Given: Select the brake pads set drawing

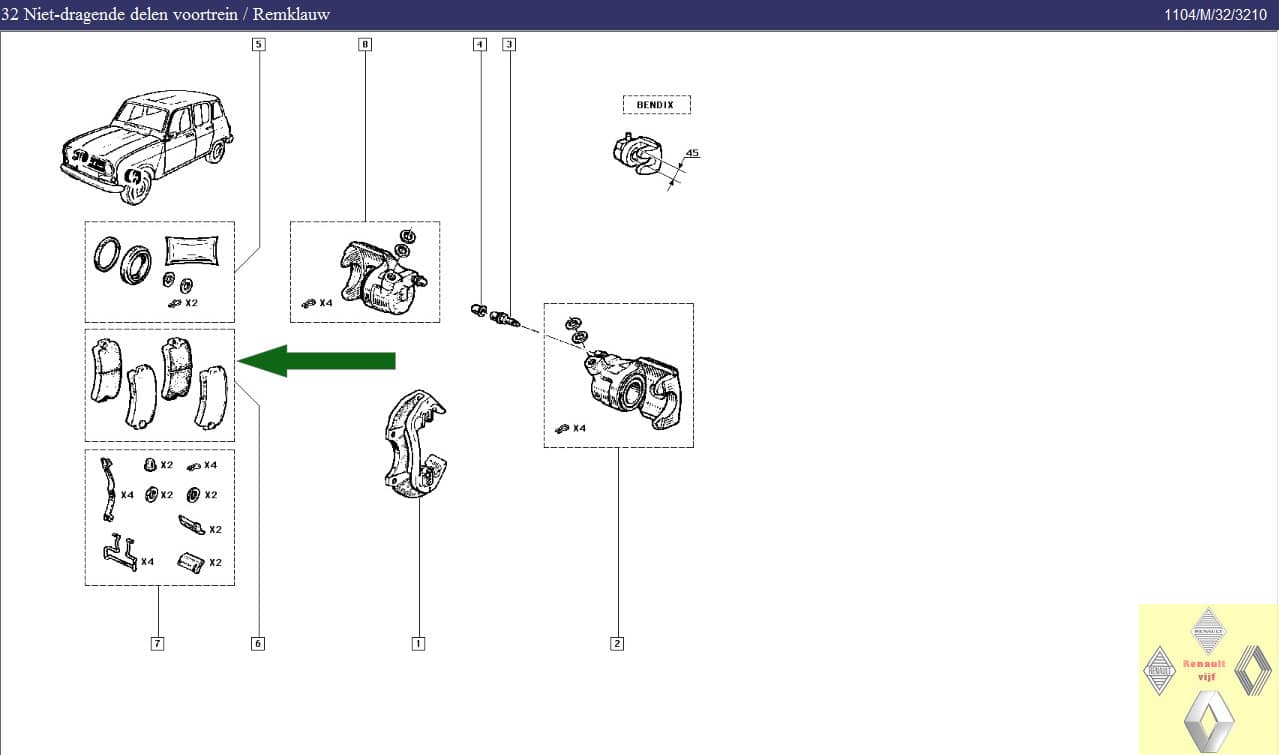Looking at the screenshot, I should tap(160, 384).
